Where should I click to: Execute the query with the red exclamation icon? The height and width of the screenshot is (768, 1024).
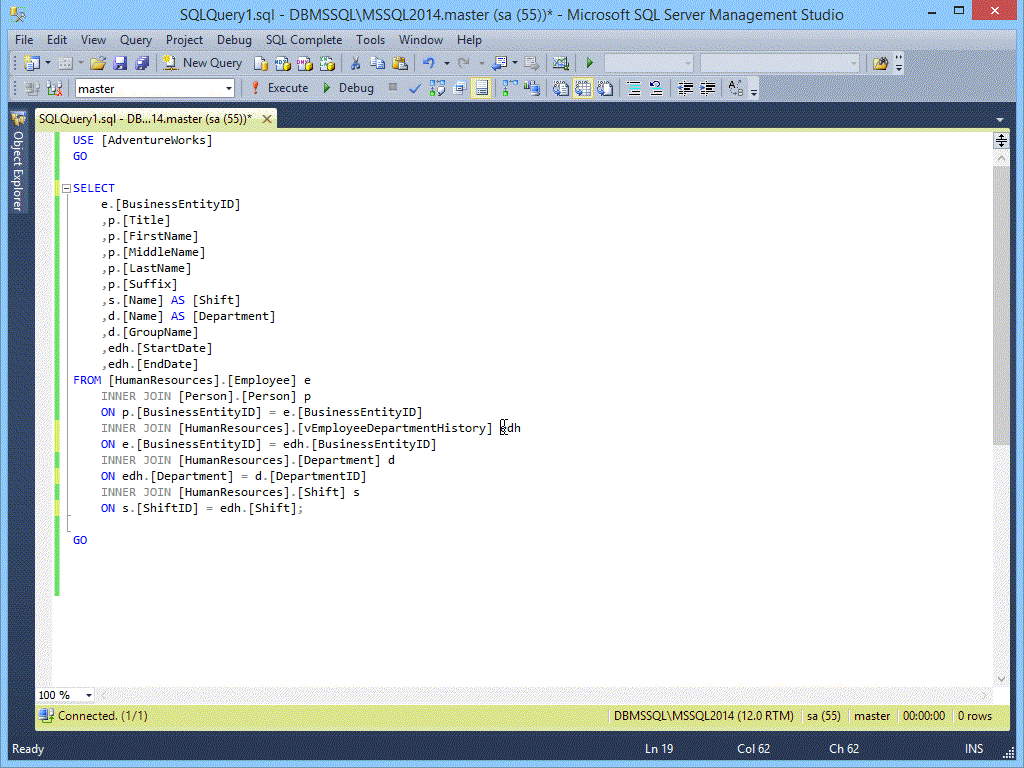pos(285,88)
